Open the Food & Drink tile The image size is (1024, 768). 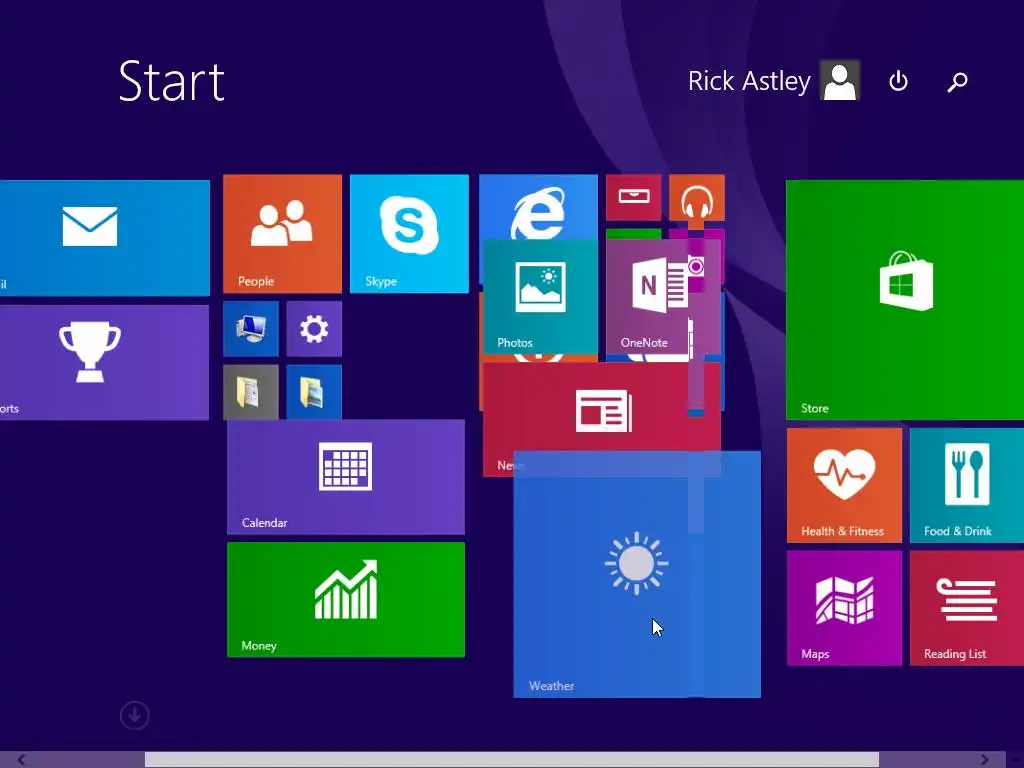(967, 485)
